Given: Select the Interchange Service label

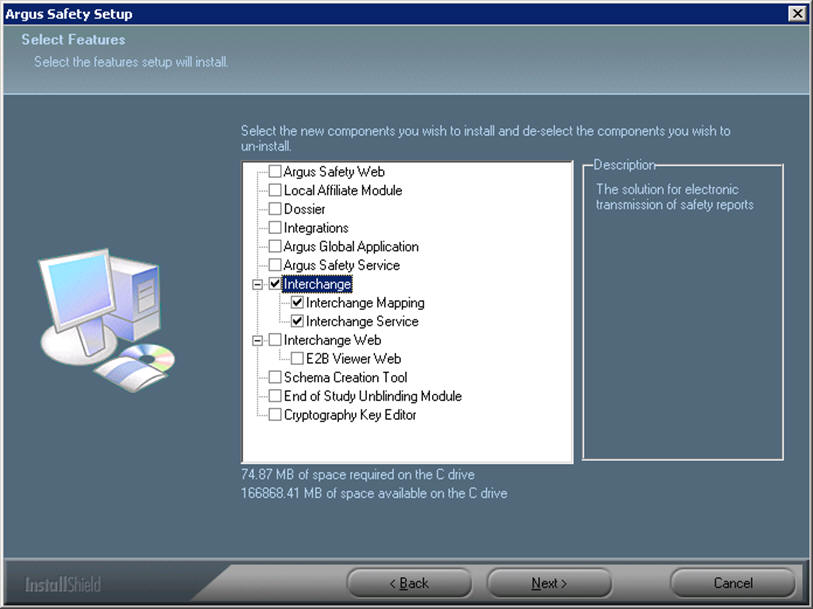Looking at the screenshot, I should 362,321.
